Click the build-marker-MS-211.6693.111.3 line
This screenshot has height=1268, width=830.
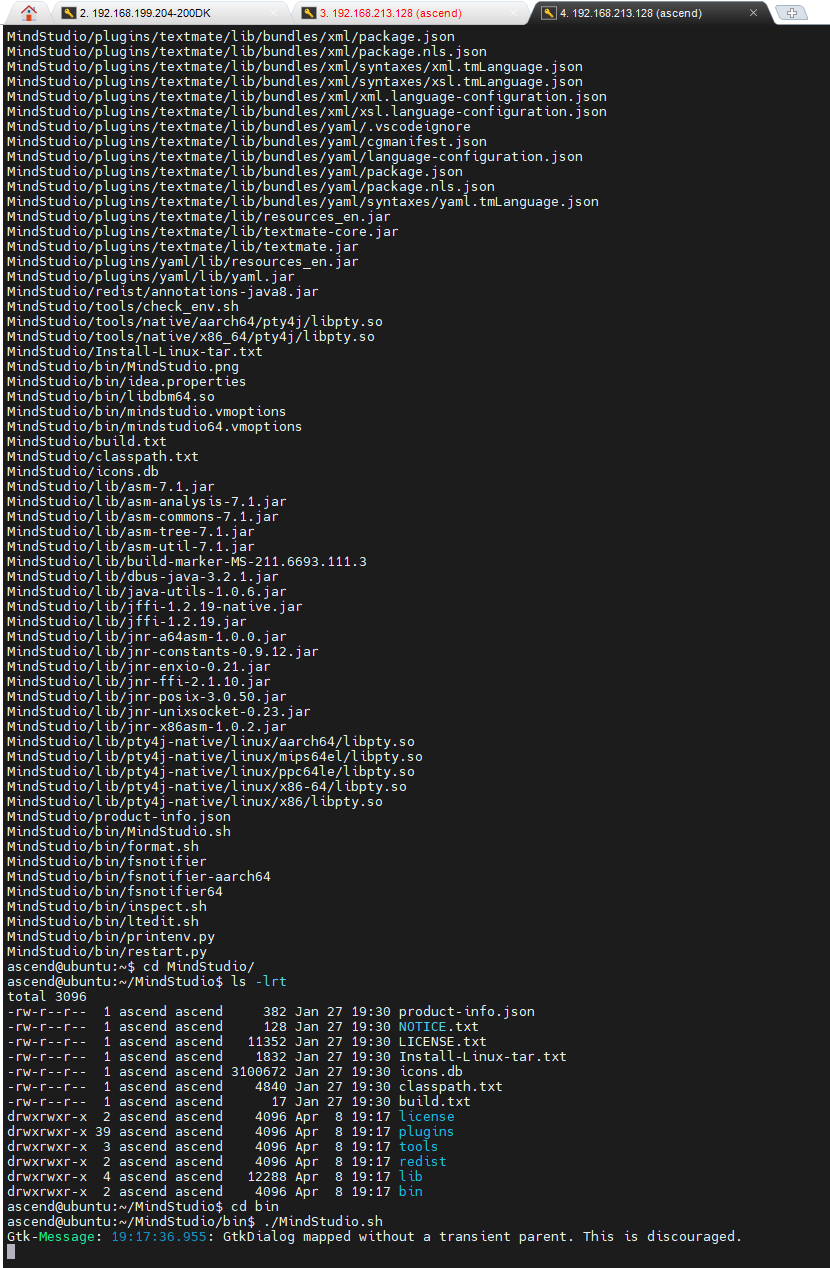tap(186, 561)
